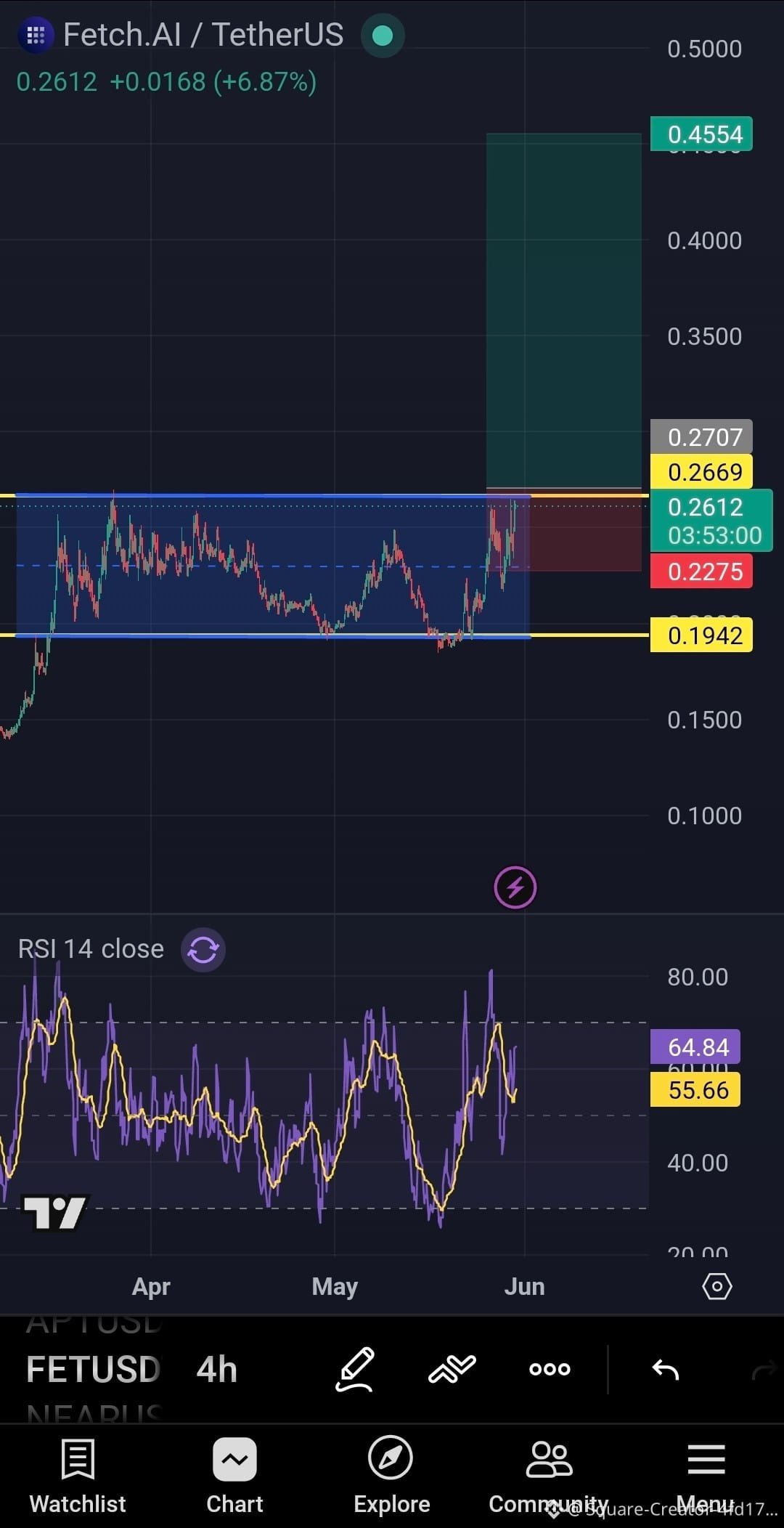
Task: Tap the RSI value label 64.84
Action: [695, 1047]
